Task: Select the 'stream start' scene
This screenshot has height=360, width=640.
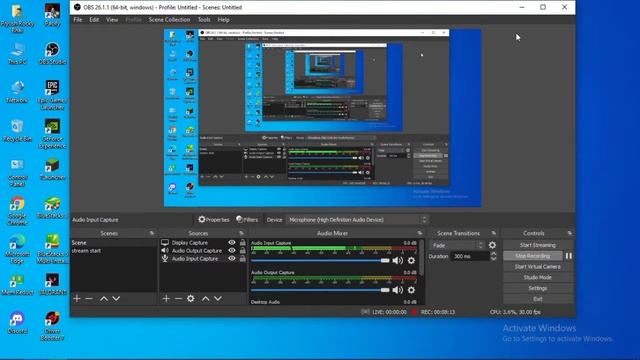Action: pos(113,251)
